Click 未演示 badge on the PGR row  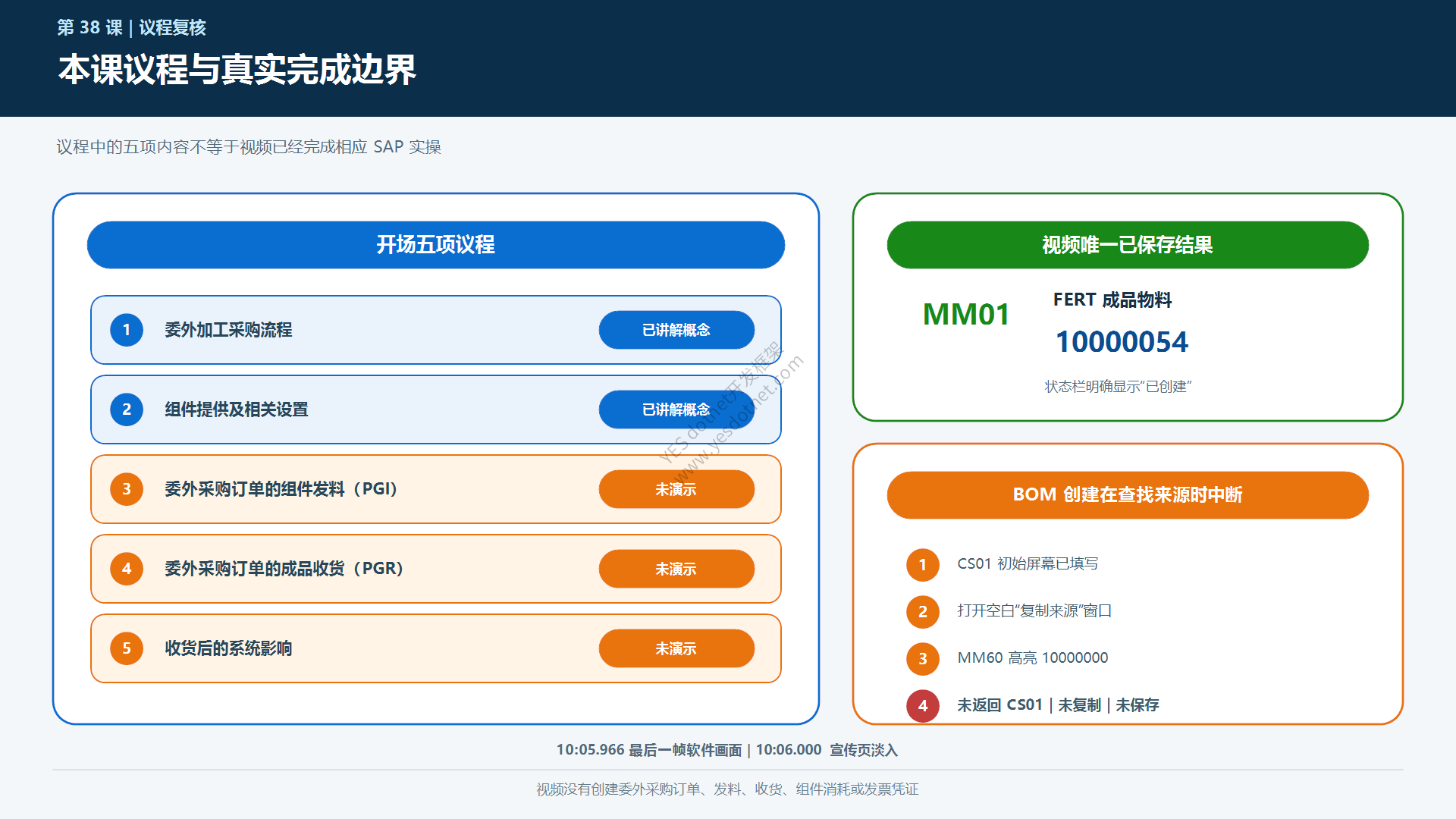pos(676,569)
